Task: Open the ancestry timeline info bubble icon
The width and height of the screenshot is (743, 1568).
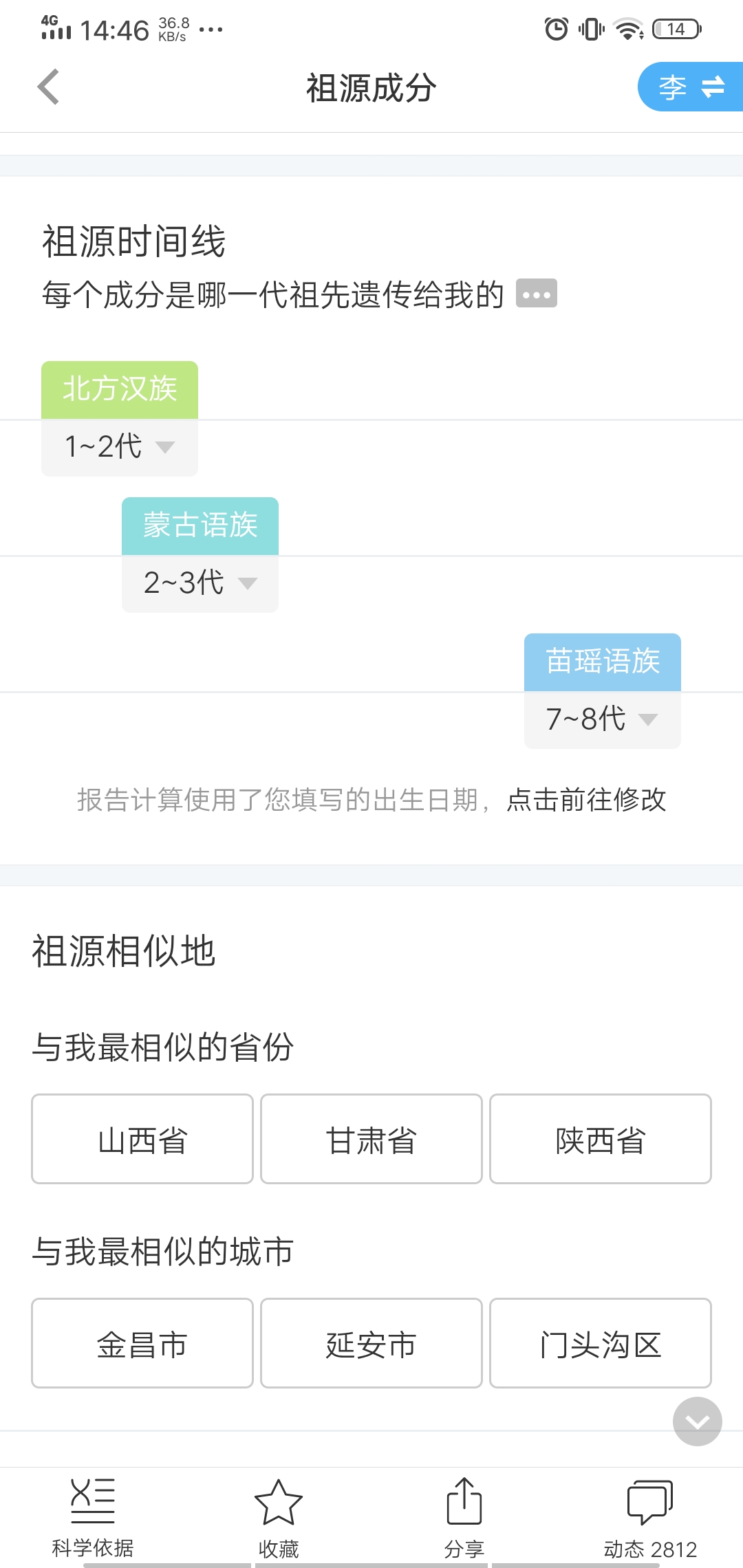Action: coord(536,294)
